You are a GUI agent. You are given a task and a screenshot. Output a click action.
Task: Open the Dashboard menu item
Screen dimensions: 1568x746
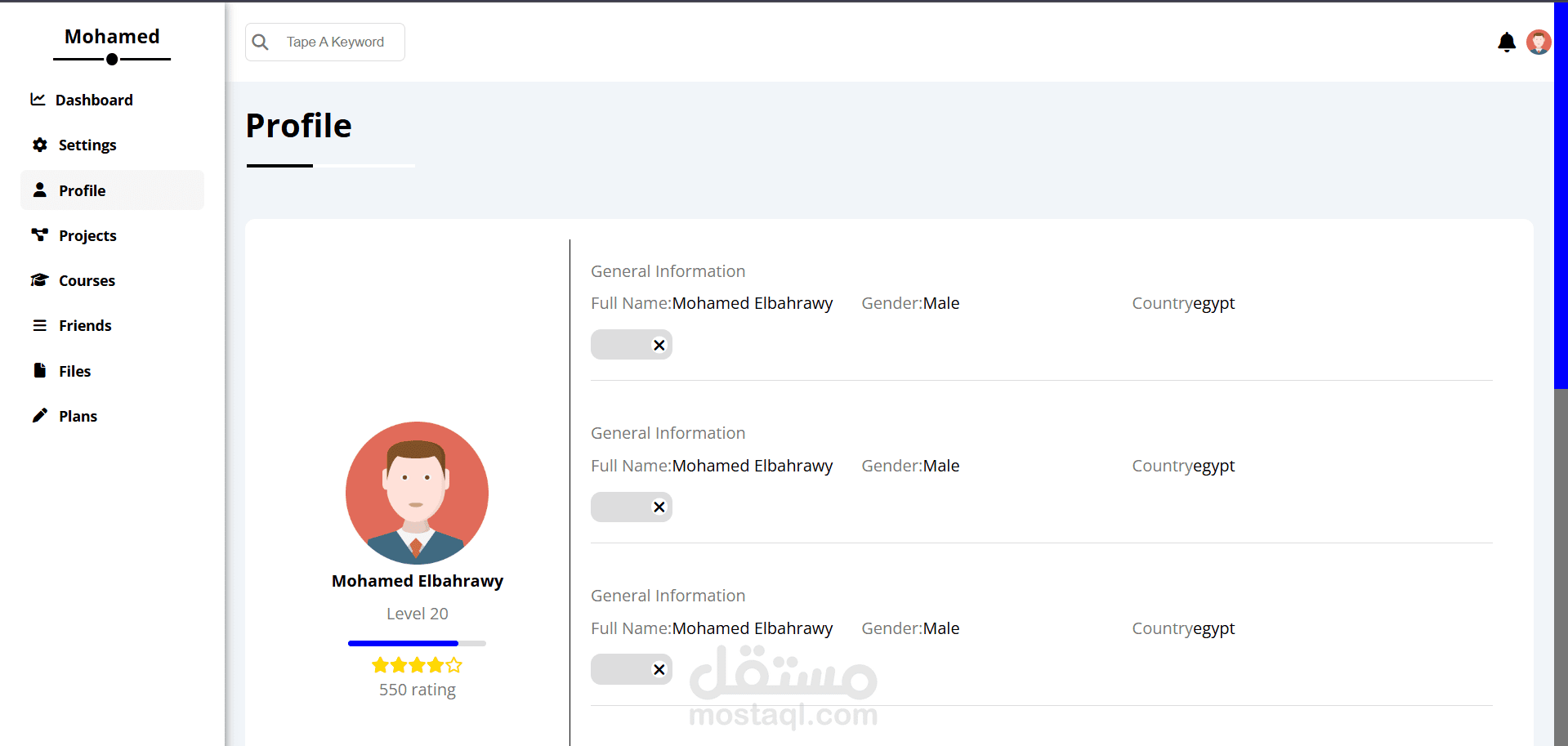112,100
